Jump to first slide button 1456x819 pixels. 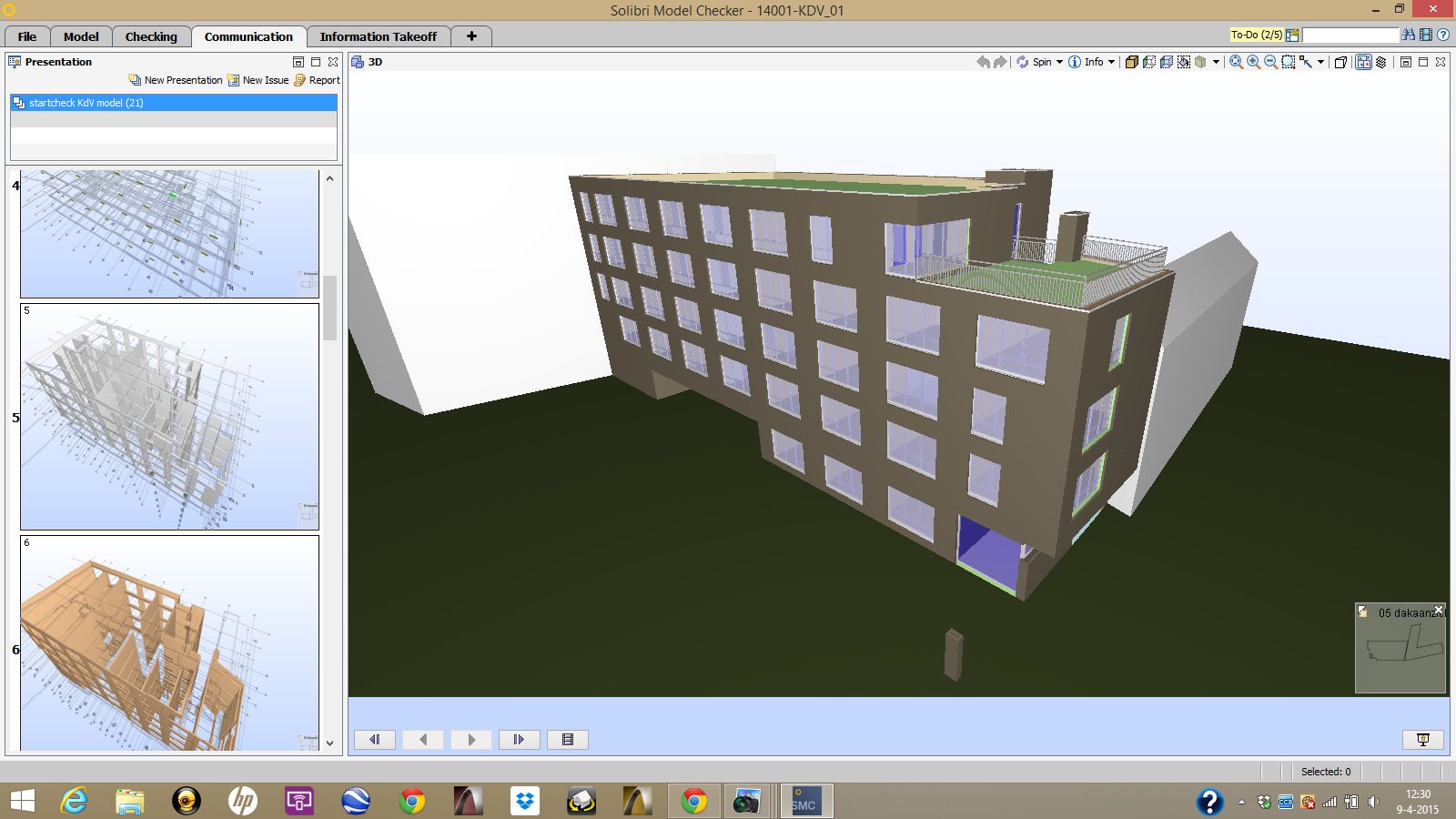coord(375,740)
